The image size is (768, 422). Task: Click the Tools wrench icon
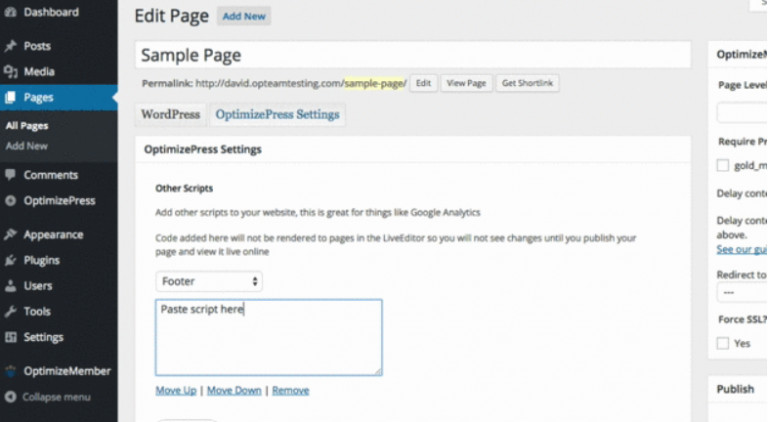[10, 311]
